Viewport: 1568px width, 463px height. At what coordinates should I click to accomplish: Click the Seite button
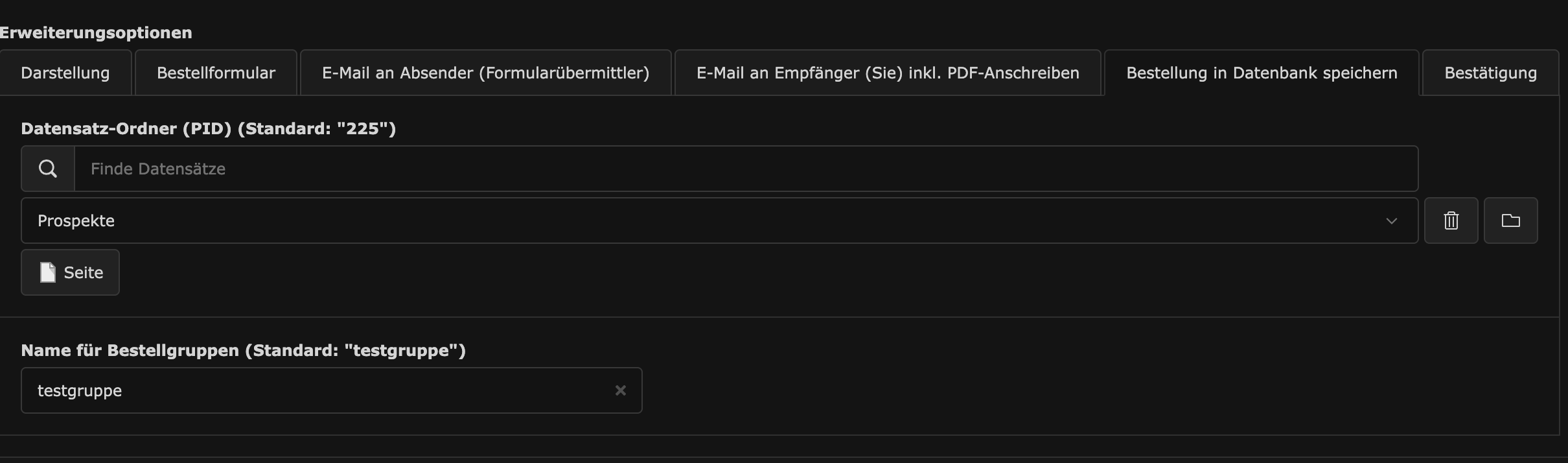(x=70, y=272)
